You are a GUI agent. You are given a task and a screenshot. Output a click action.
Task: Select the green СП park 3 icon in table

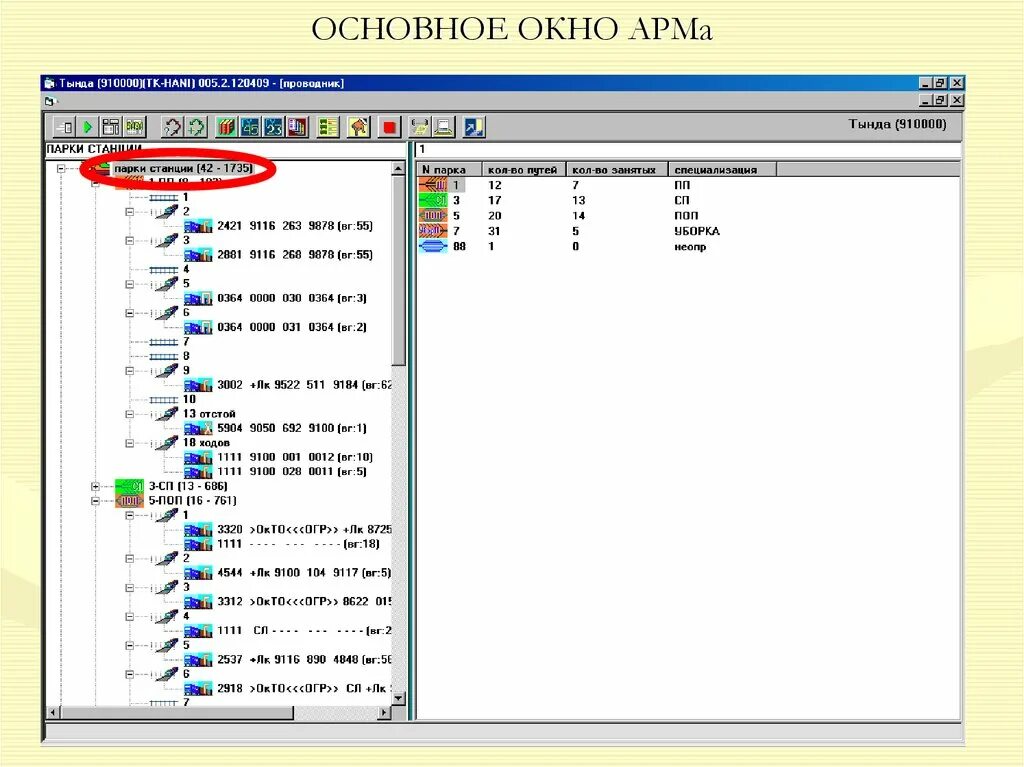click(432, 200)
